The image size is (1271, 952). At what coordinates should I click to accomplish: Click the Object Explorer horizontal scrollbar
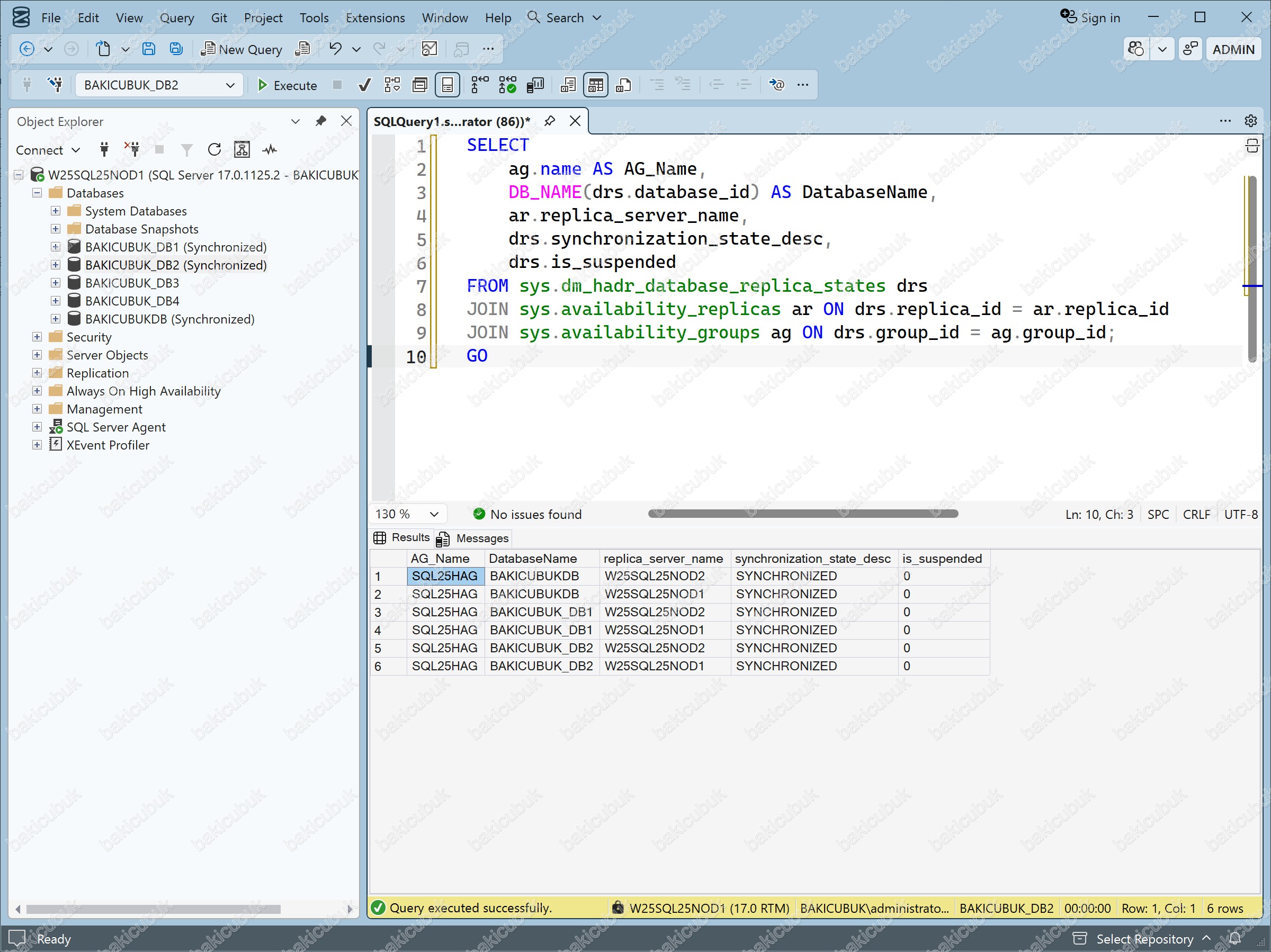[153, 909]
